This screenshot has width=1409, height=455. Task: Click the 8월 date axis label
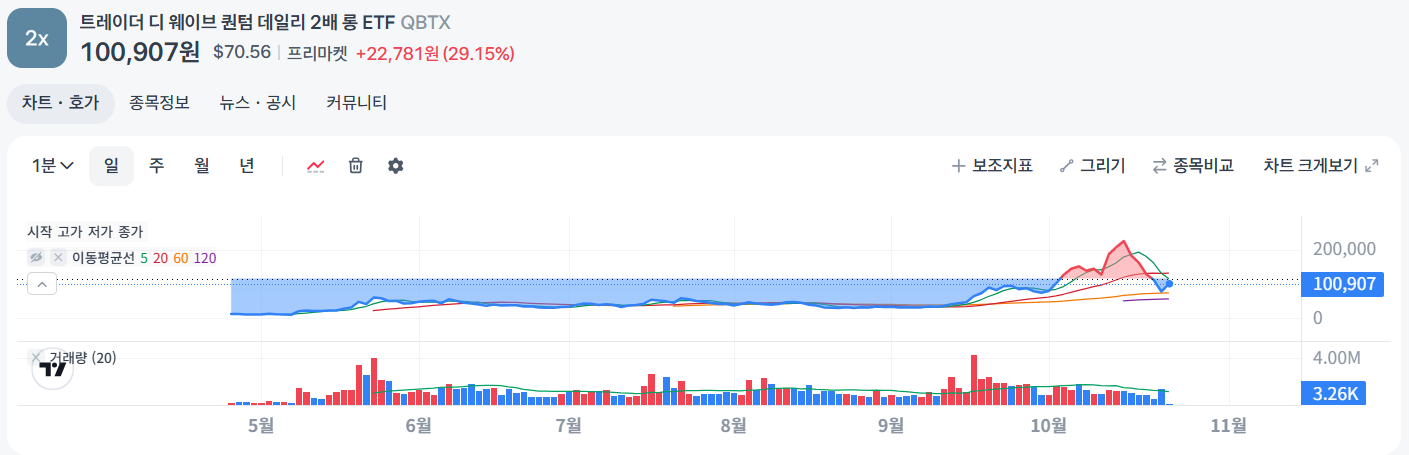[733, 426]
